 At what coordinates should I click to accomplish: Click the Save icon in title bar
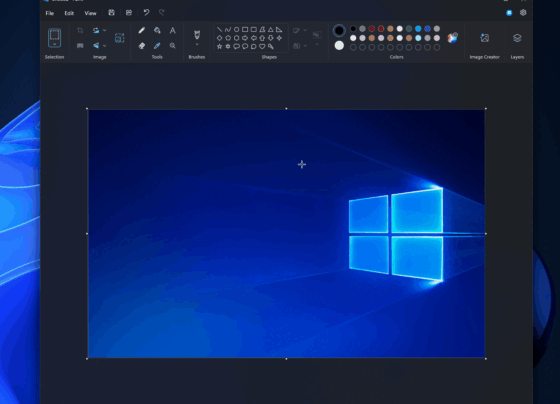pyautogui.click(x=111, y=13)
